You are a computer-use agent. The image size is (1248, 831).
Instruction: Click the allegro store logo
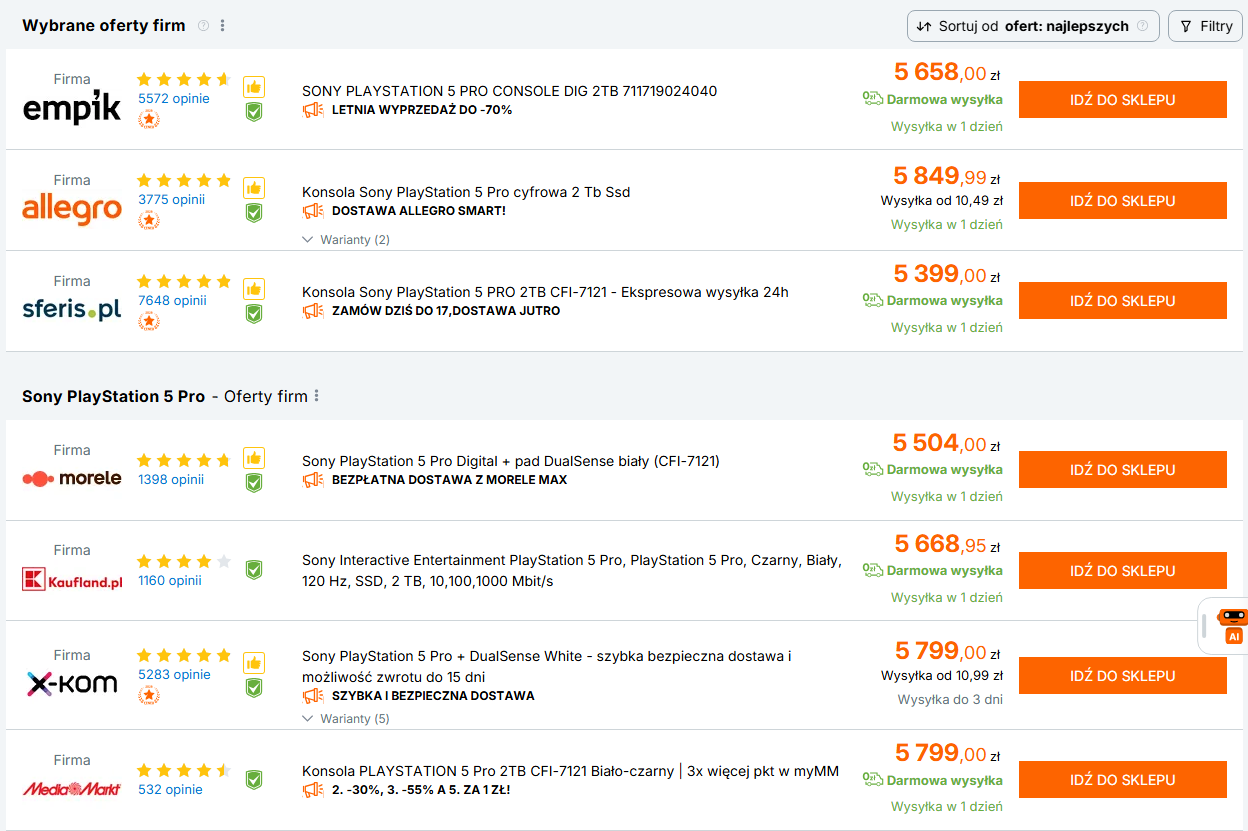tap(71, 209)
